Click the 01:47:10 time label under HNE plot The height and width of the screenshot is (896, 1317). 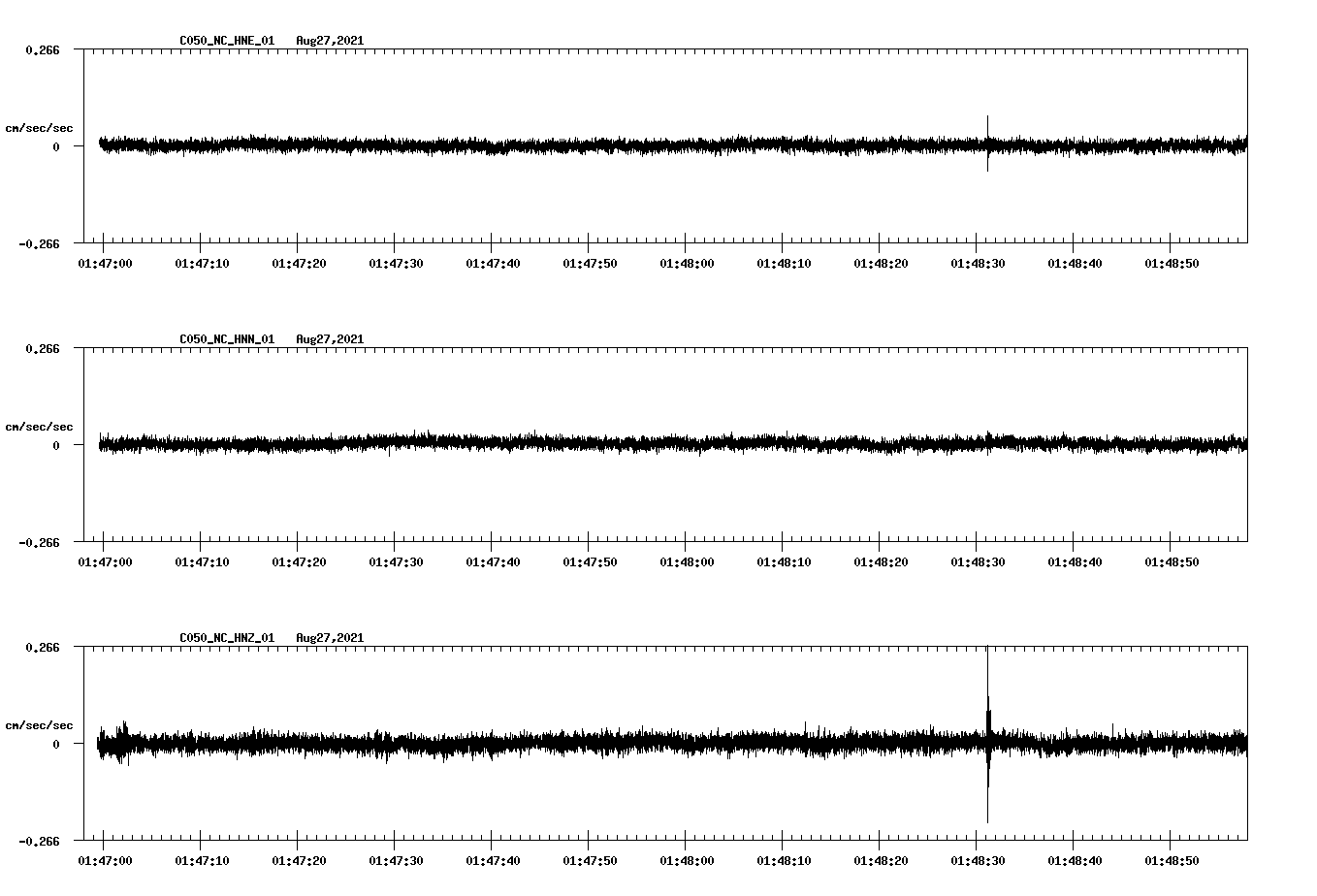click(202, 263)
